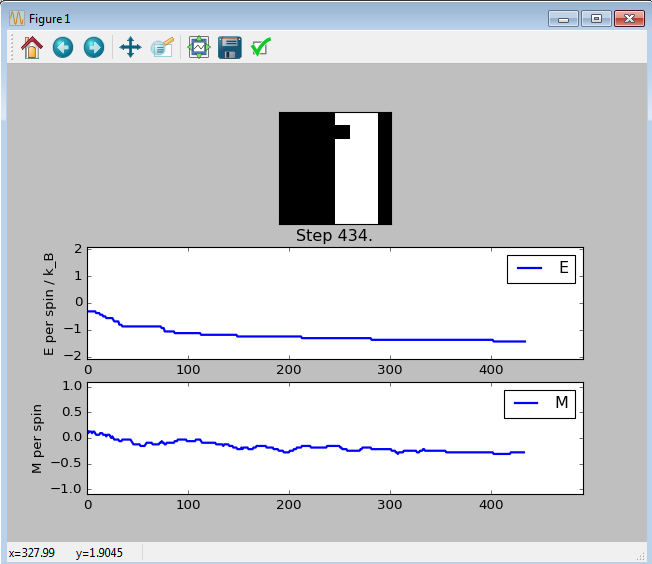Click the Figure 1 window icon
The width and height of the screenshot is (652, 564).
(x=17, y=18)
